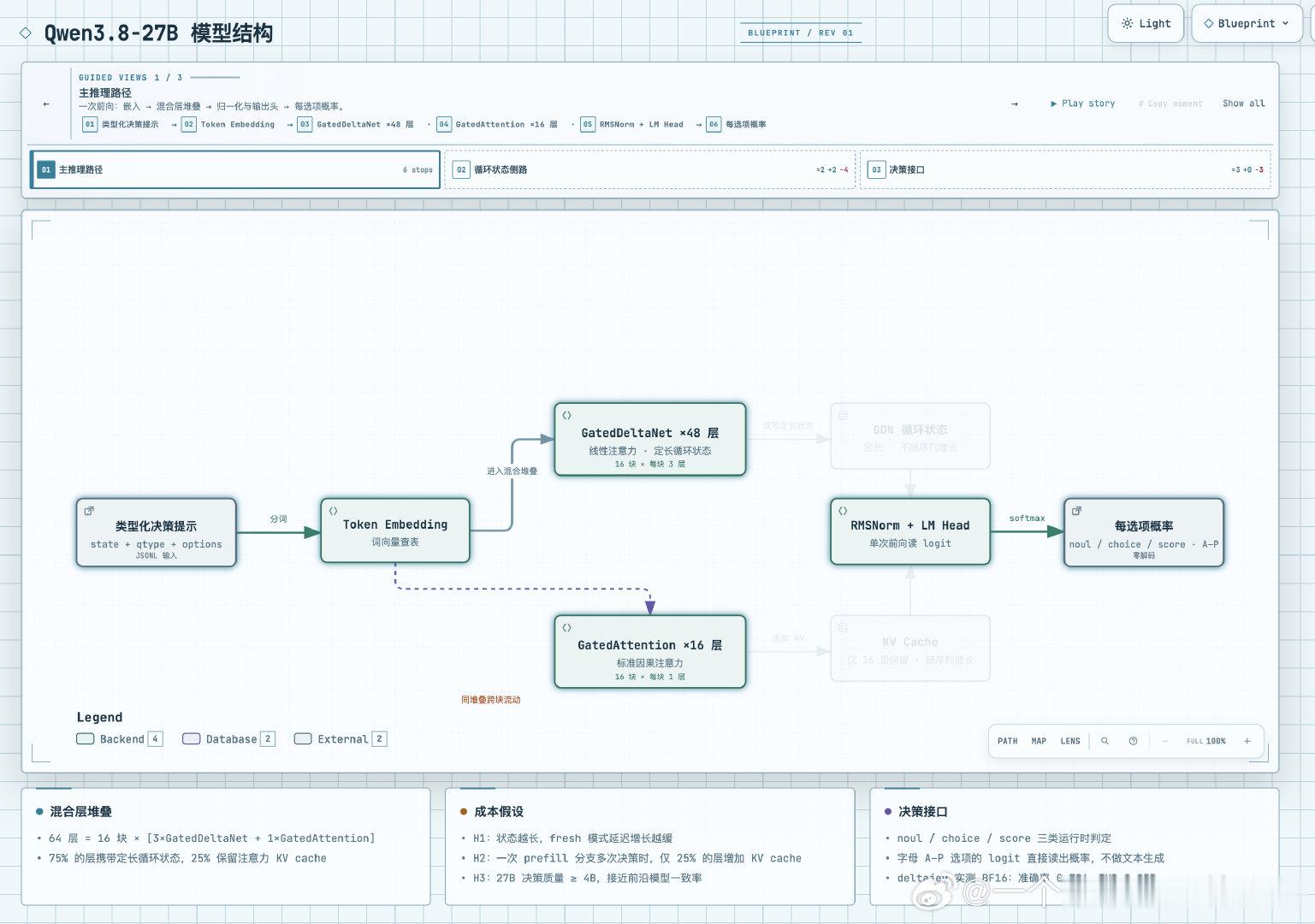Reset zoom via FULL 100% label

(1205, 741)
